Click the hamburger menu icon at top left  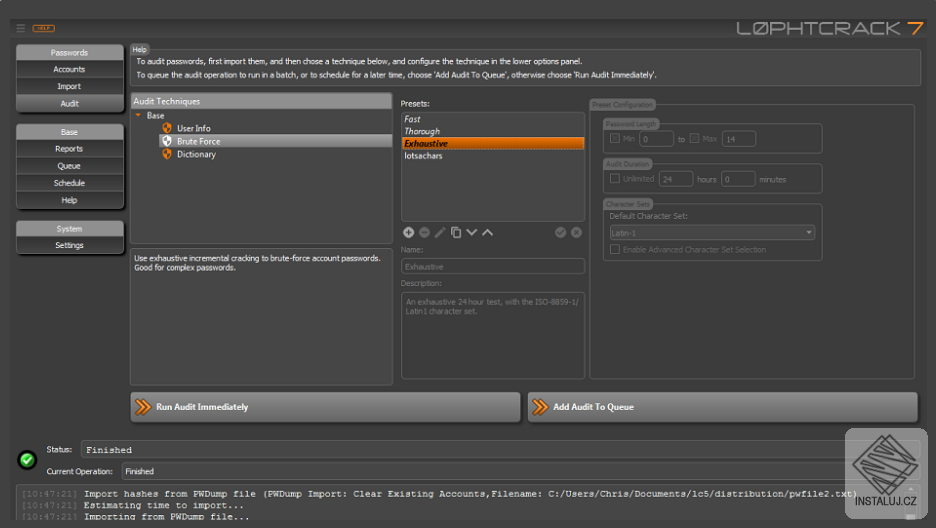(21, 28)
